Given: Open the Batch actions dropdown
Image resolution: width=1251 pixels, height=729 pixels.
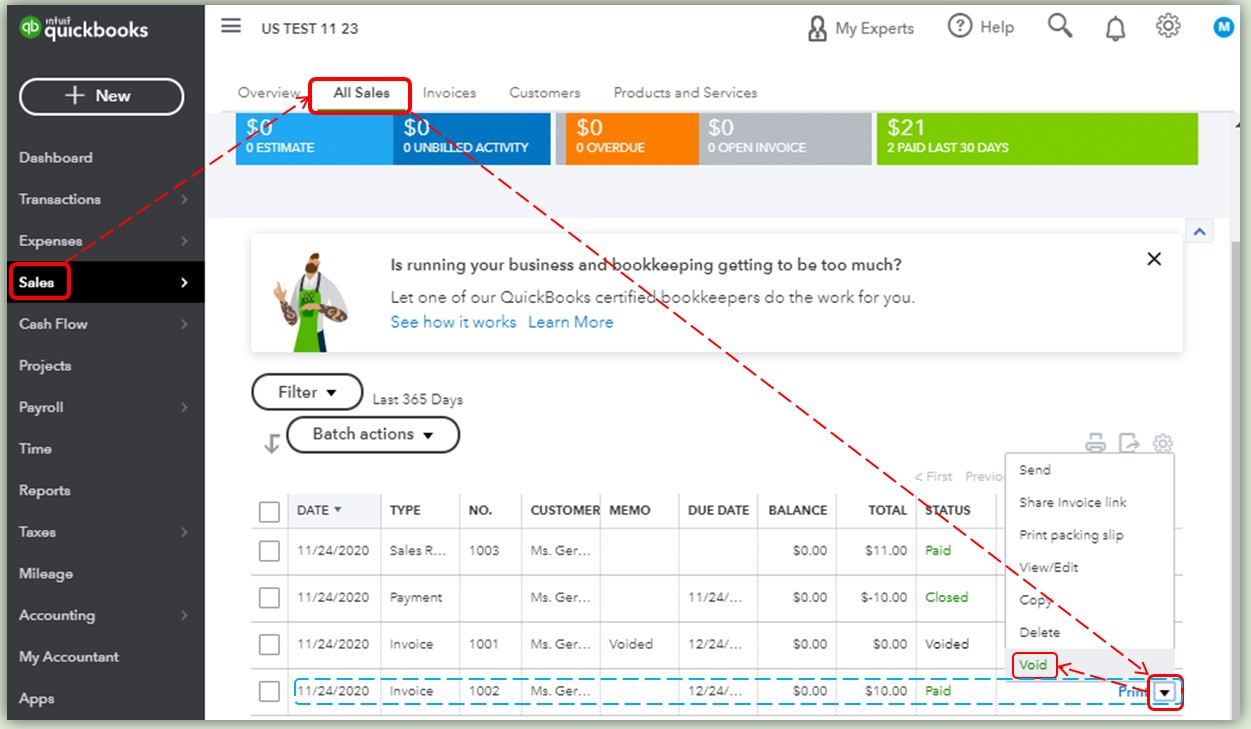Looking at the screenshot, I should point(373,434).
